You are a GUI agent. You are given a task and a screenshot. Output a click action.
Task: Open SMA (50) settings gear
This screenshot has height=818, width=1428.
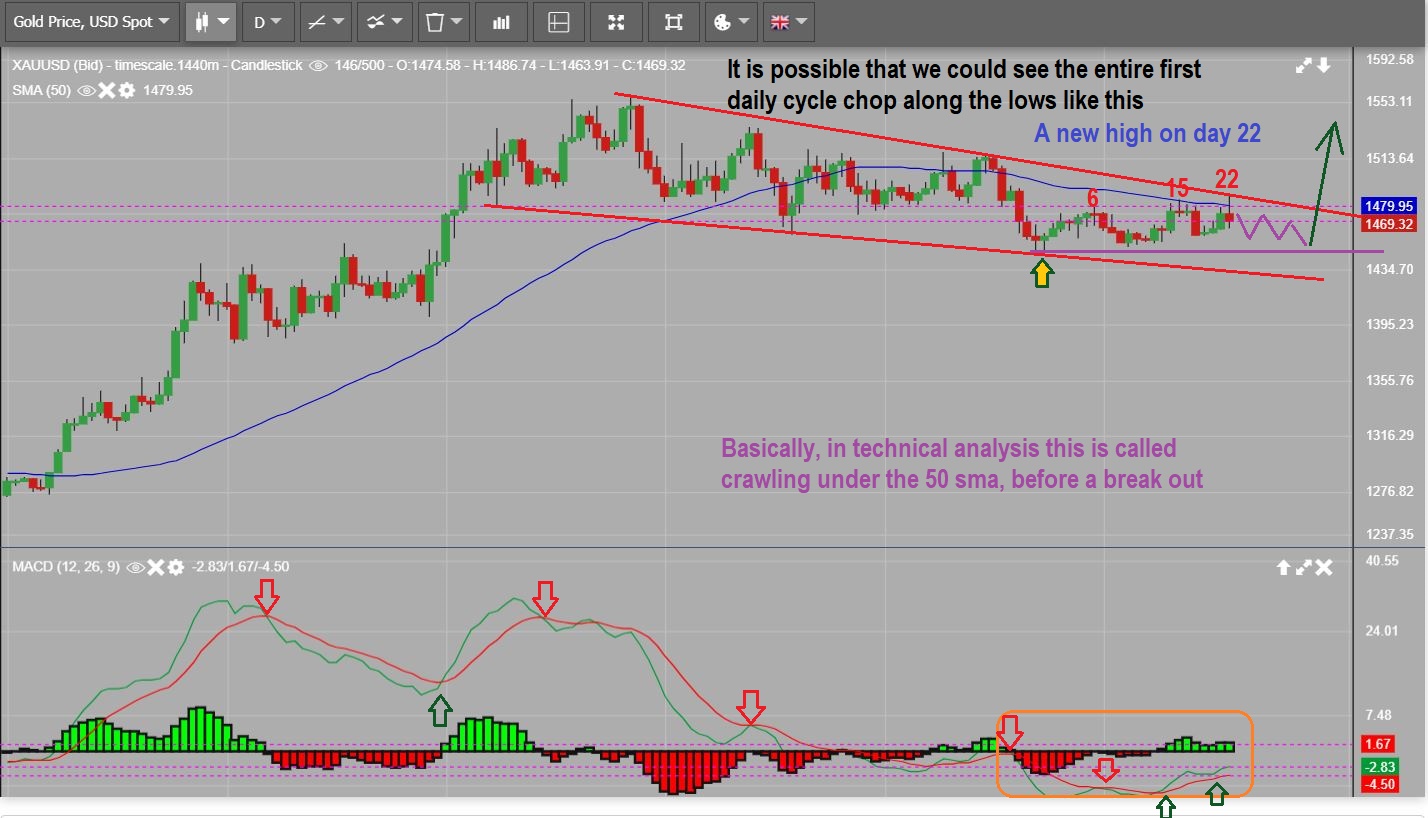[127, 90]
